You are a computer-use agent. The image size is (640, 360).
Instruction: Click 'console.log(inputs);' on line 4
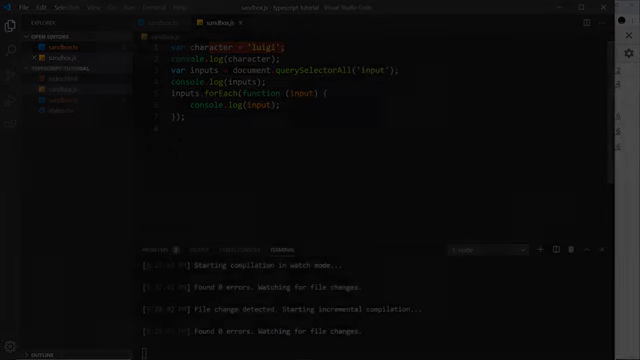(218, 82)
